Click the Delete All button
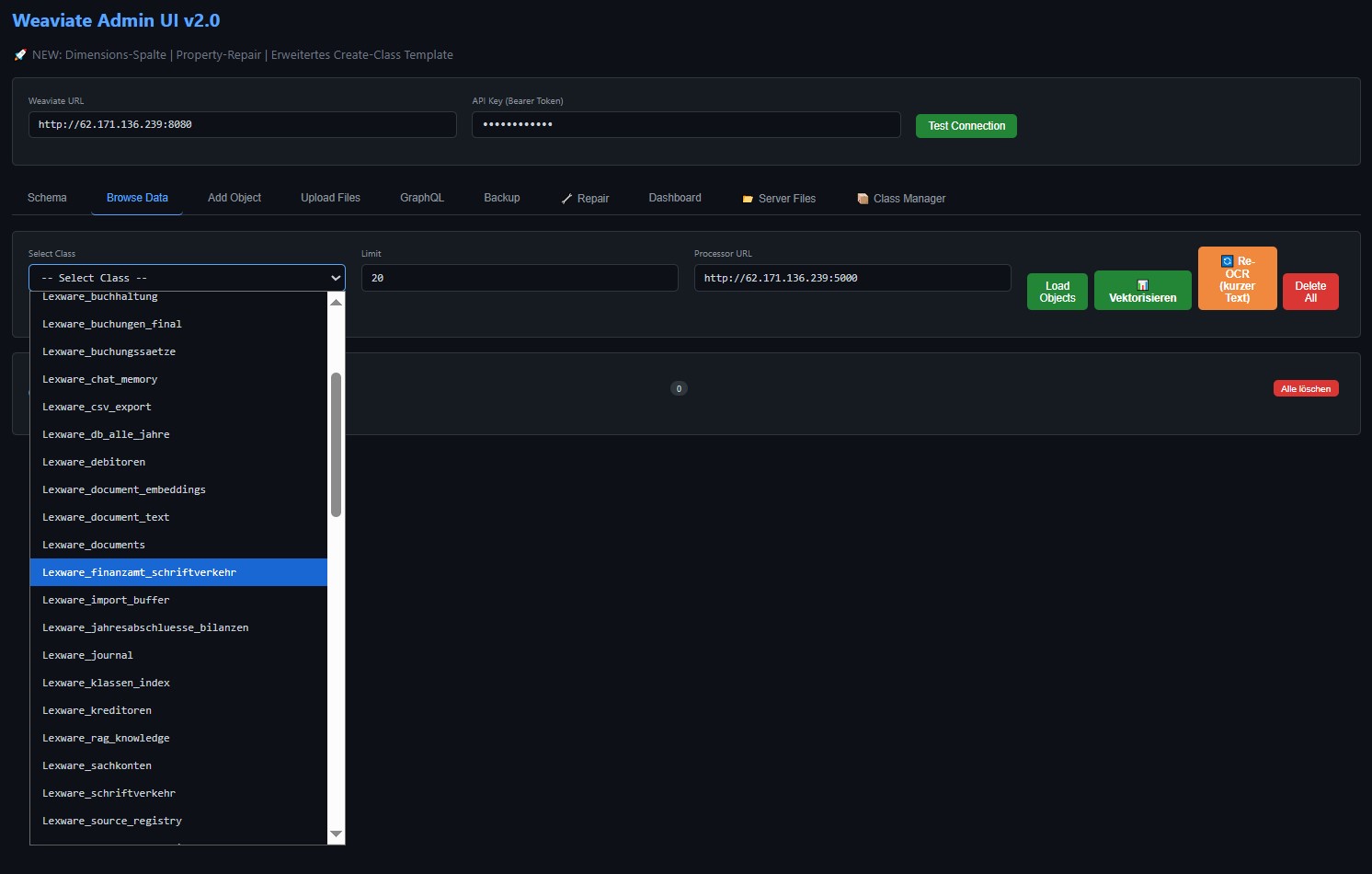Image resolution: width=1372 pixels, height=874 pixels. [x=1310, y=292]
